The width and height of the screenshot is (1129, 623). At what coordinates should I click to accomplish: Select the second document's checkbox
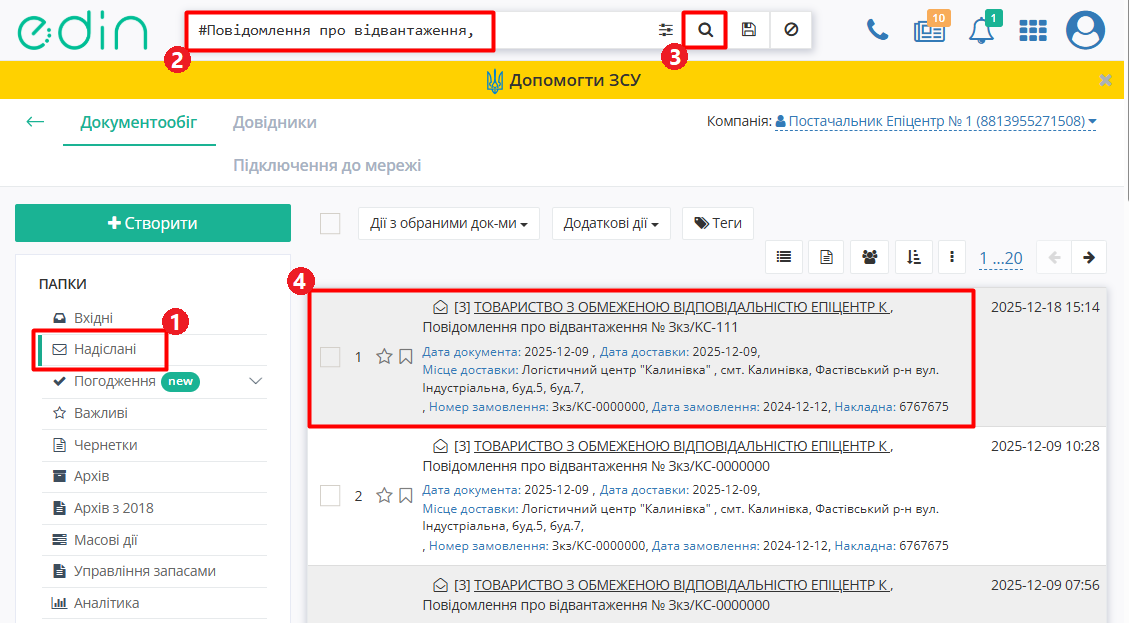[330, 495]
